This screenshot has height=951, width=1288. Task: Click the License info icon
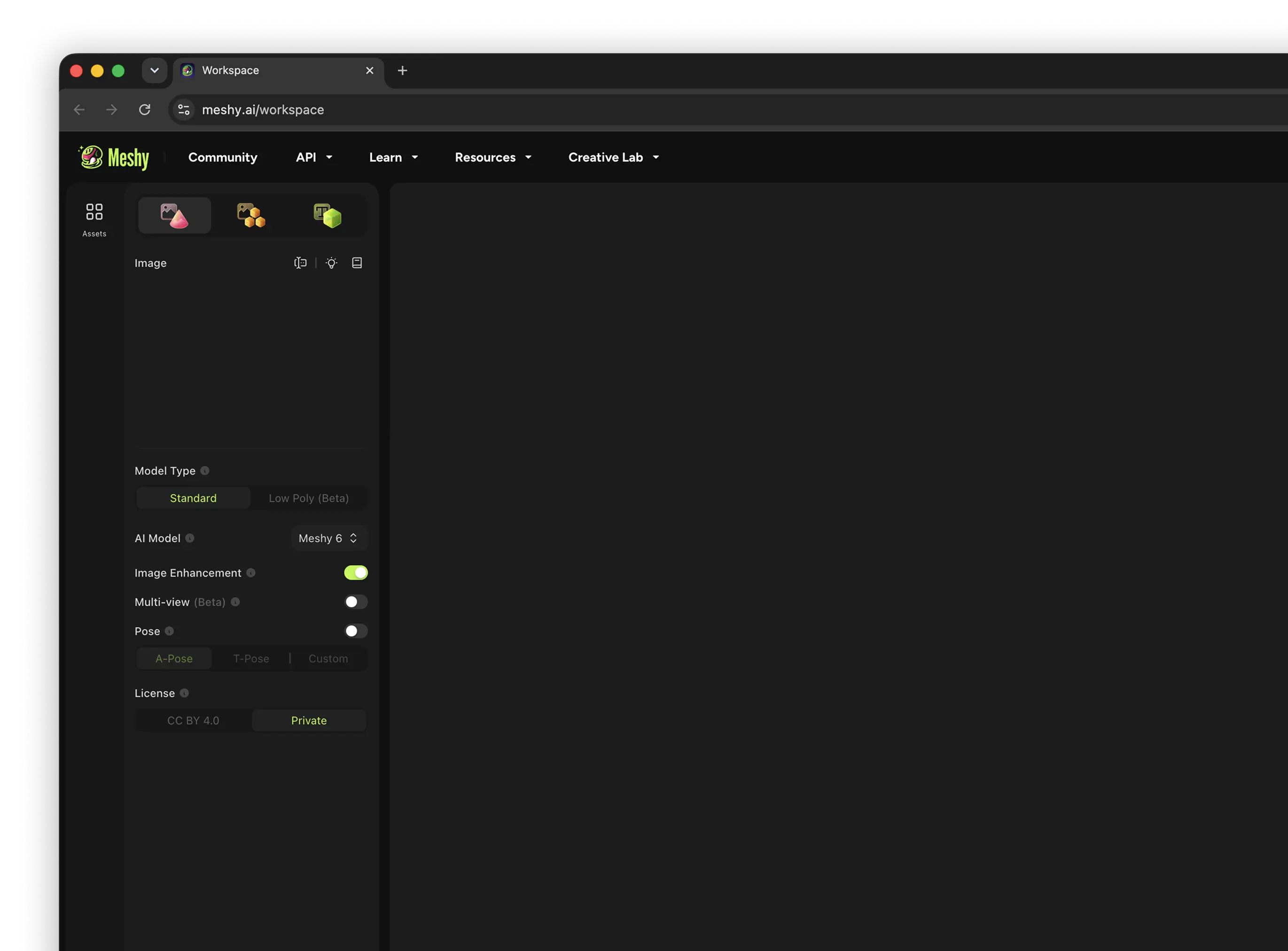click(x=184, y=694)
